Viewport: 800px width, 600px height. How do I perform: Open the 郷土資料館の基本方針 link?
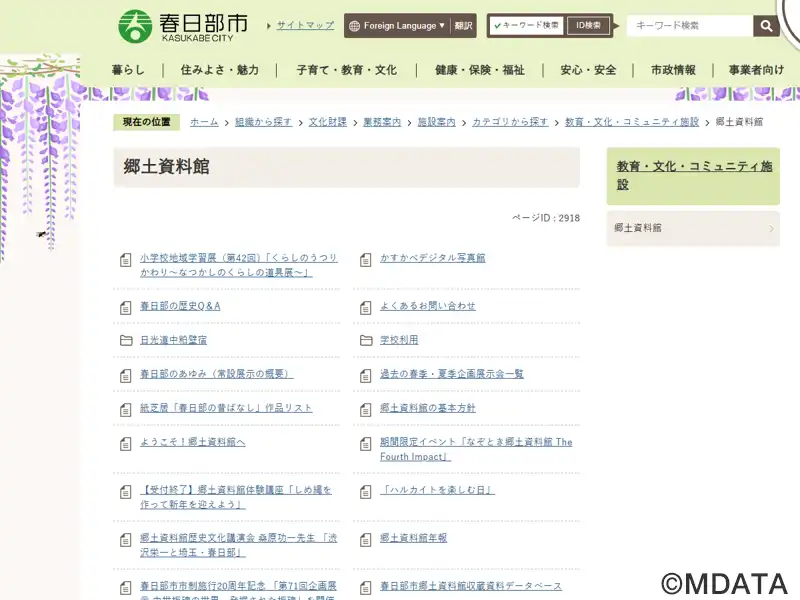tap(428, 408)
